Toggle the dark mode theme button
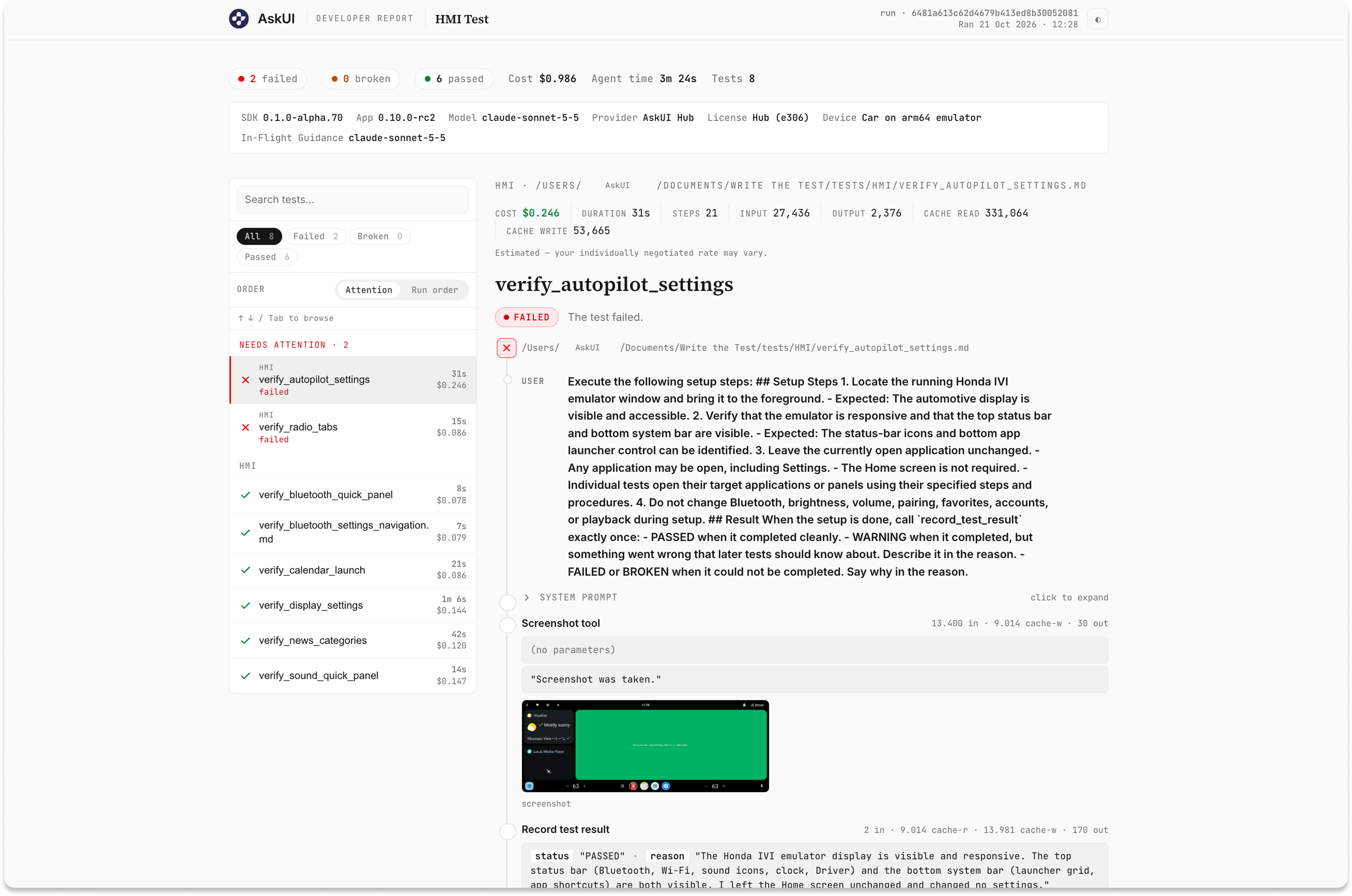This screenshot has height=896, width=1352. pos(1097,20)
